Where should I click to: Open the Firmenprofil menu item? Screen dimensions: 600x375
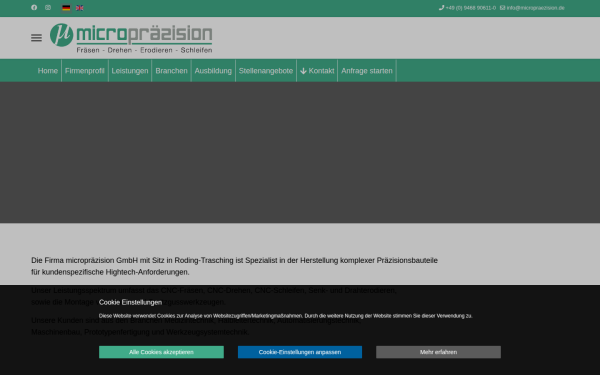[x=85, y=71]
